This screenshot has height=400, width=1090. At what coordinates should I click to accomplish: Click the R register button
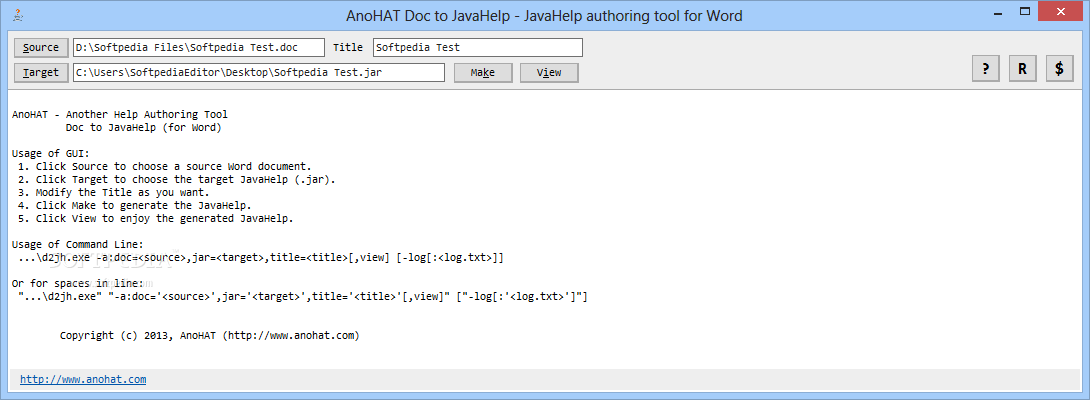point(1023,68)
